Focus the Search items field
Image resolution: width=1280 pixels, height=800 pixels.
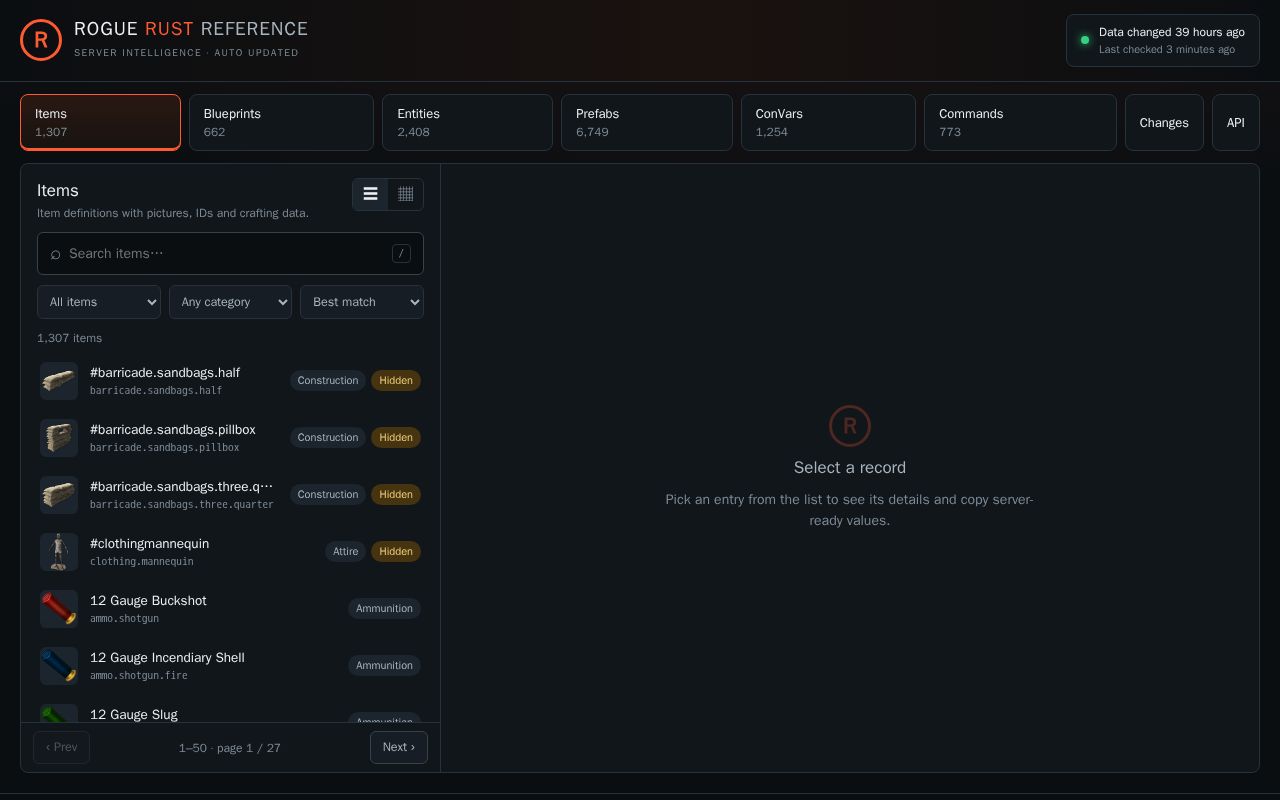(x=230, y=253)
